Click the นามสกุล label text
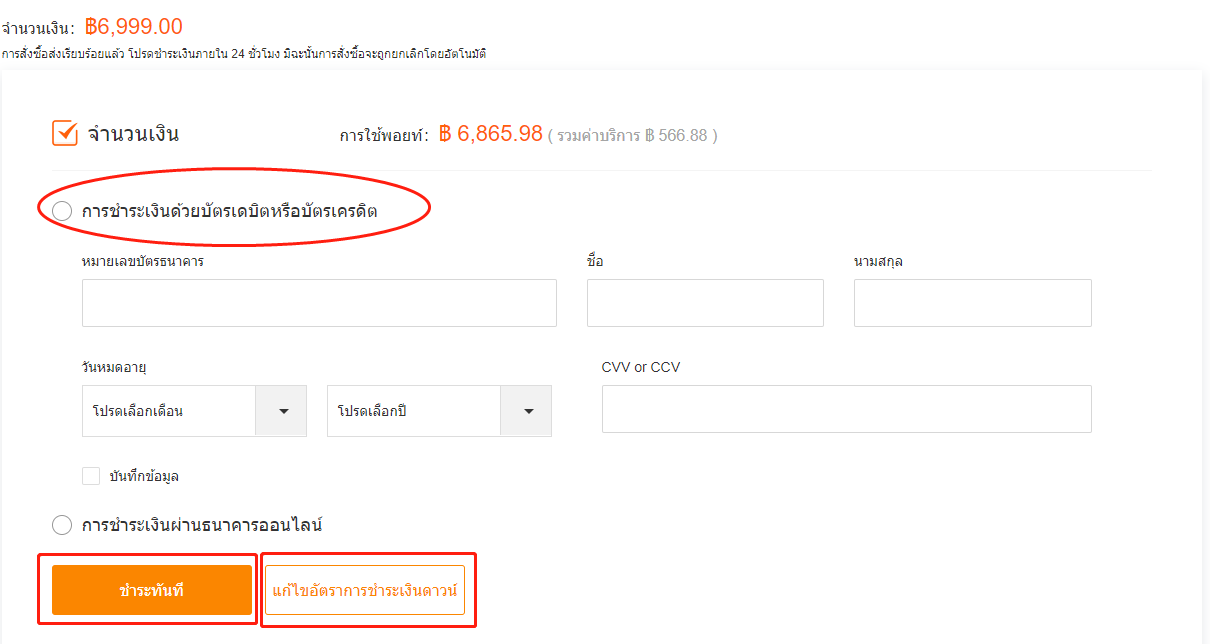The image size is (1210, 644). click(x=879, y=262)
